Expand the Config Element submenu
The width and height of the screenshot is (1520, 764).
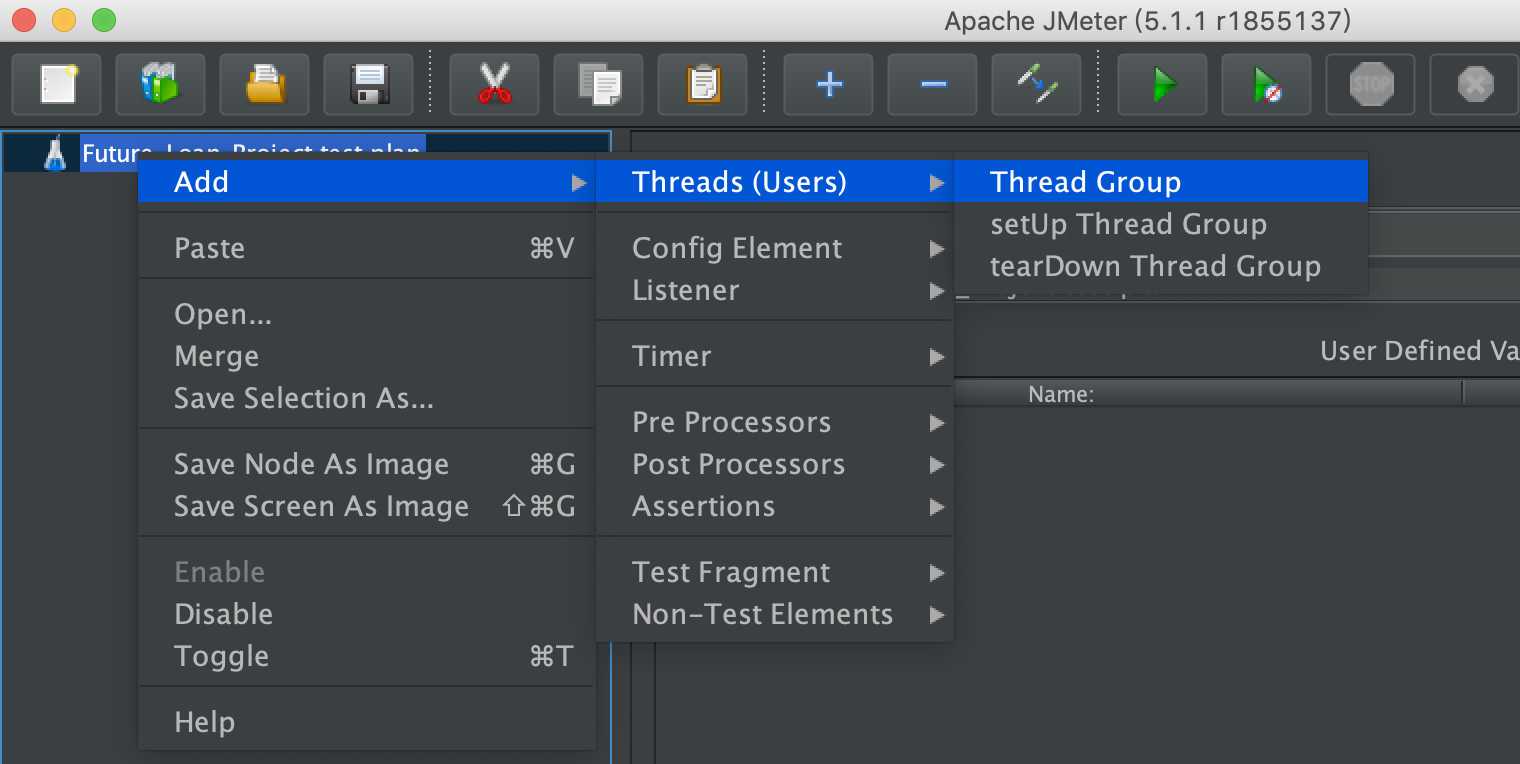pos(775,248)
